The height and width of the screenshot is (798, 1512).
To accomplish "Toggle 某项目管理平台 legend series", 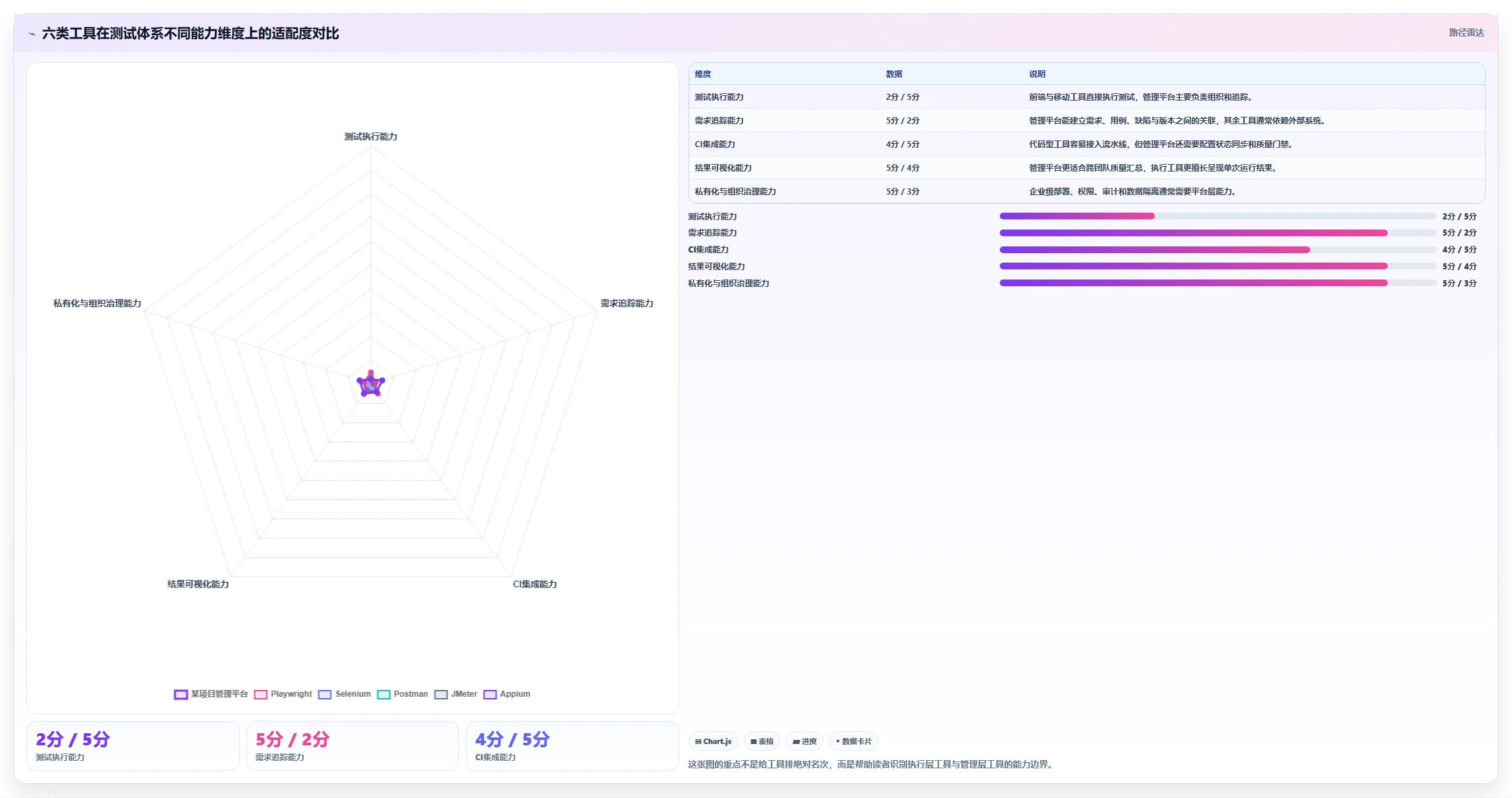I will click(211, 694).
